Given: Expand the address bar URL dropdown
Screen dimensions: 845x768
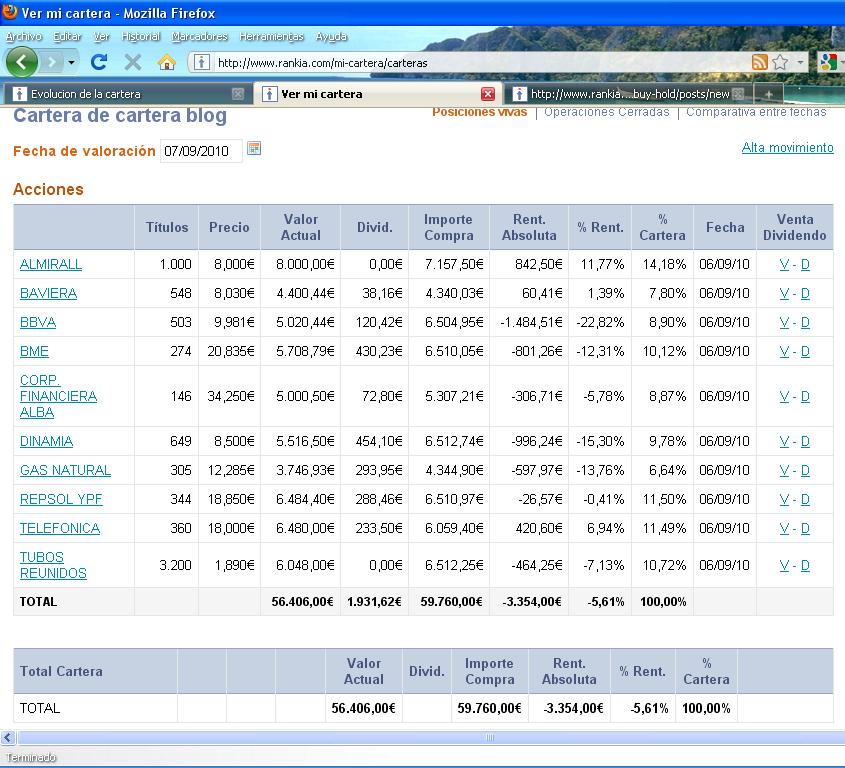Looking at the screenshot, I should (x=800, y=63).
